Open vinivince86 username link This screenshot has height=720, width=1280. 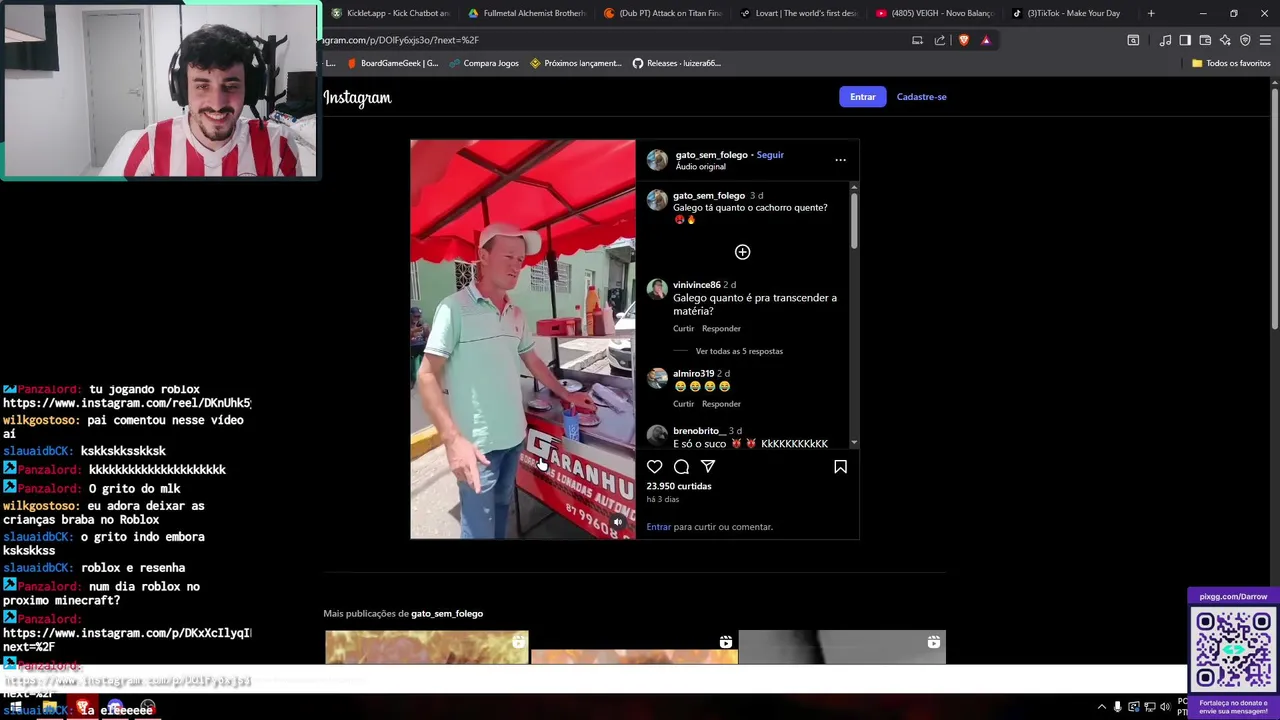(x=696, y=285)
